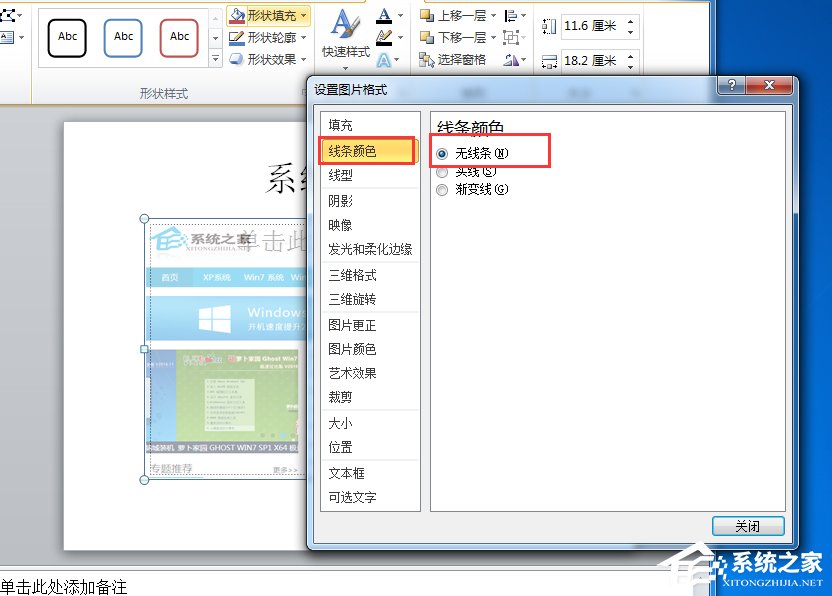
Task: Switch to the 阴影 (Shadow) category
Action: [x=342, y=199]
